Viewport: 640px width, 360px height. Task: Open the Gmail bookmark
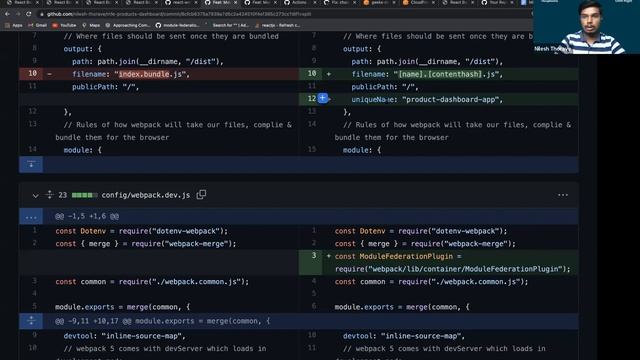click(38, 25)
